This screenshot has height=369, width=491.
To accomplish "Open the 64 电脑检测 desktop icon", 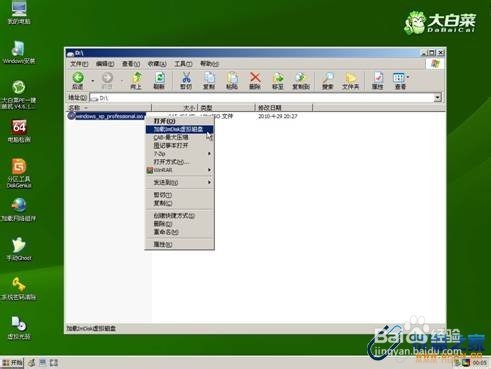I will 19,131.
